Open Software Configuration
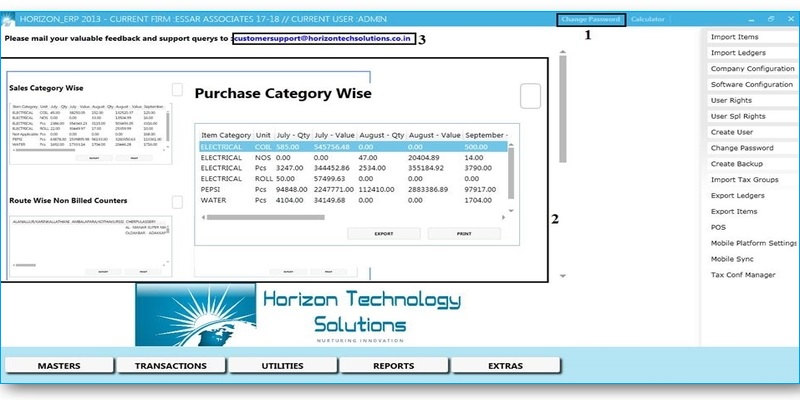This screenshot has width=800, height=400. point(750,84)
